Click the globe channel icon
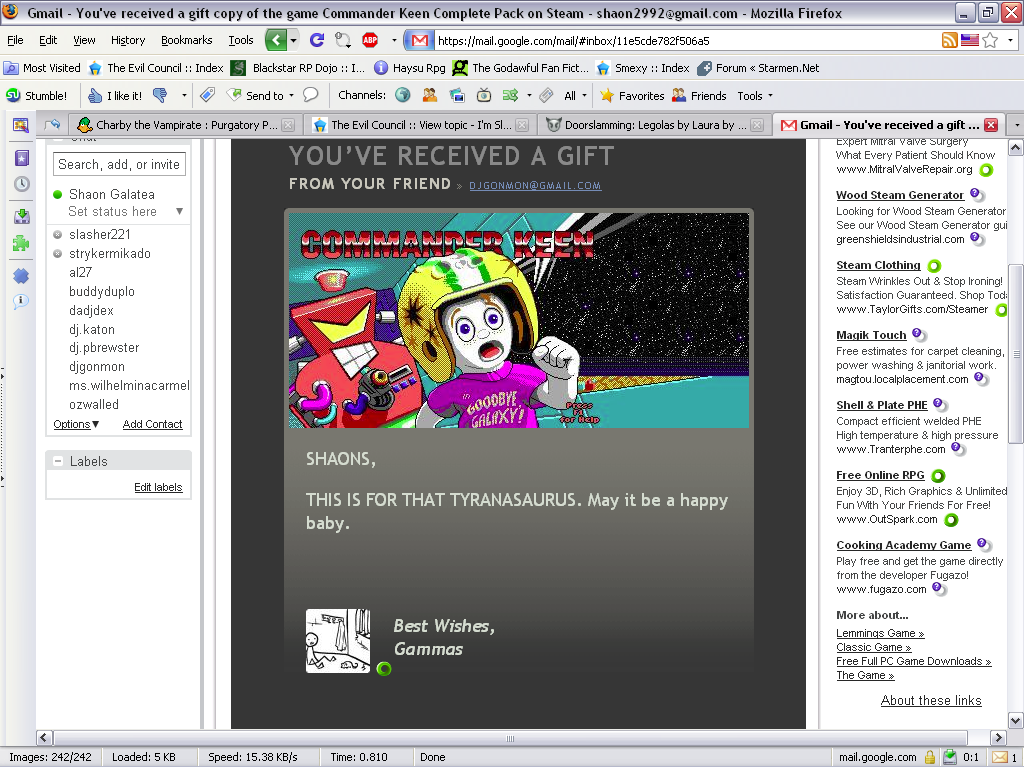The width and height of the screenshot is (1024, 768). coord(403,95)
